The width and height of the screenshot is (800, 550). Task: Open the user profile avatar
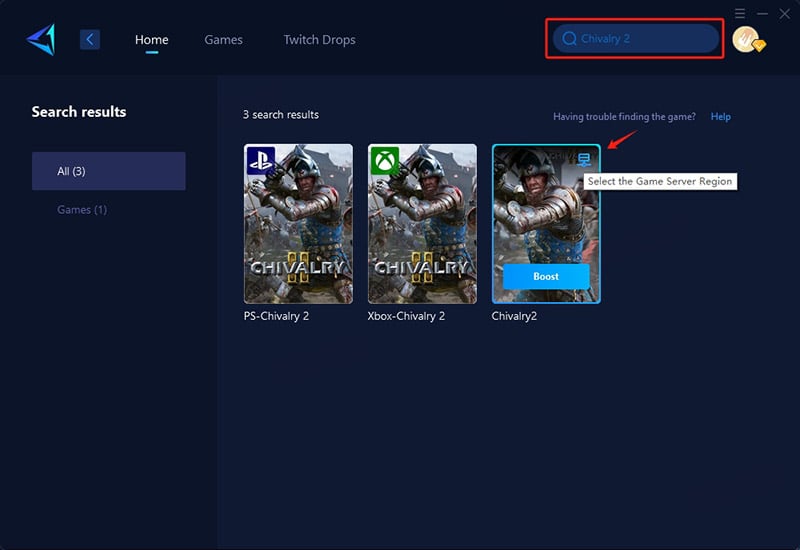pos(747,40)
